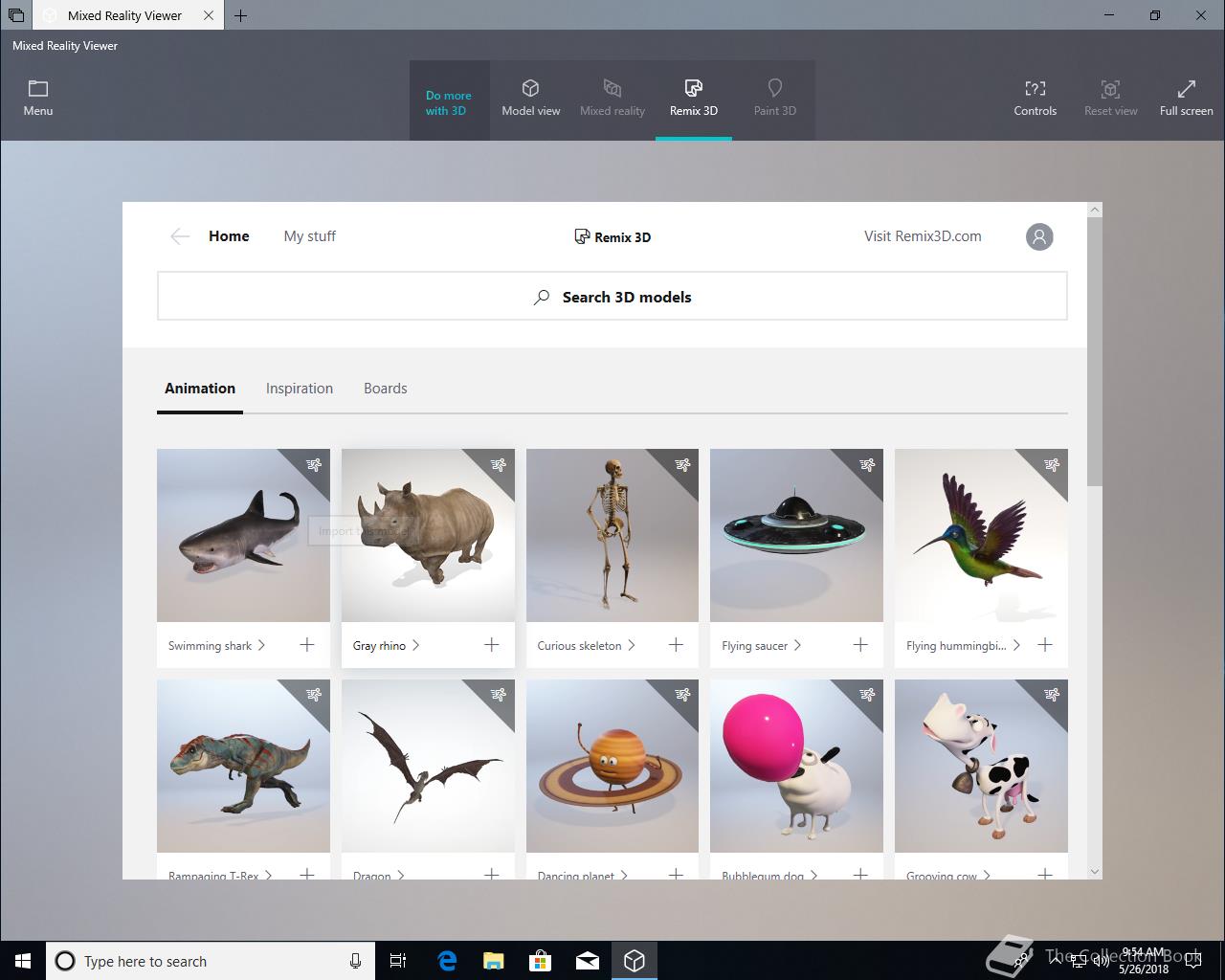Click animation badge on Curious skeleton
Screen dimensions: 1225x980
682,465
